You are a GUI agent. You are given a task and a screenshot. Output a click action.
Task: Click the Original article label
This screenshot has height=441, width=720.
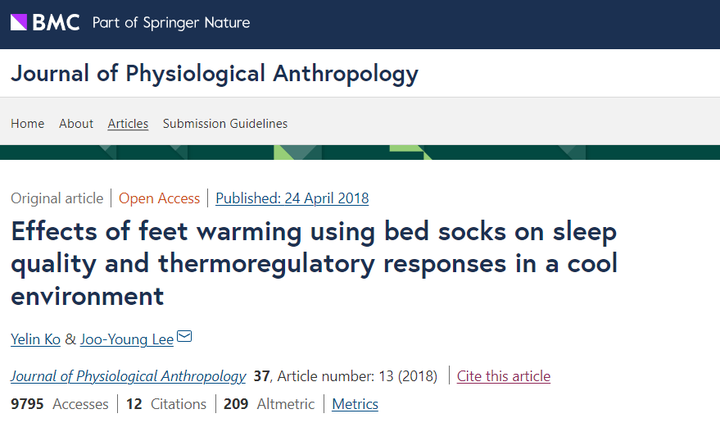[57, 198]
